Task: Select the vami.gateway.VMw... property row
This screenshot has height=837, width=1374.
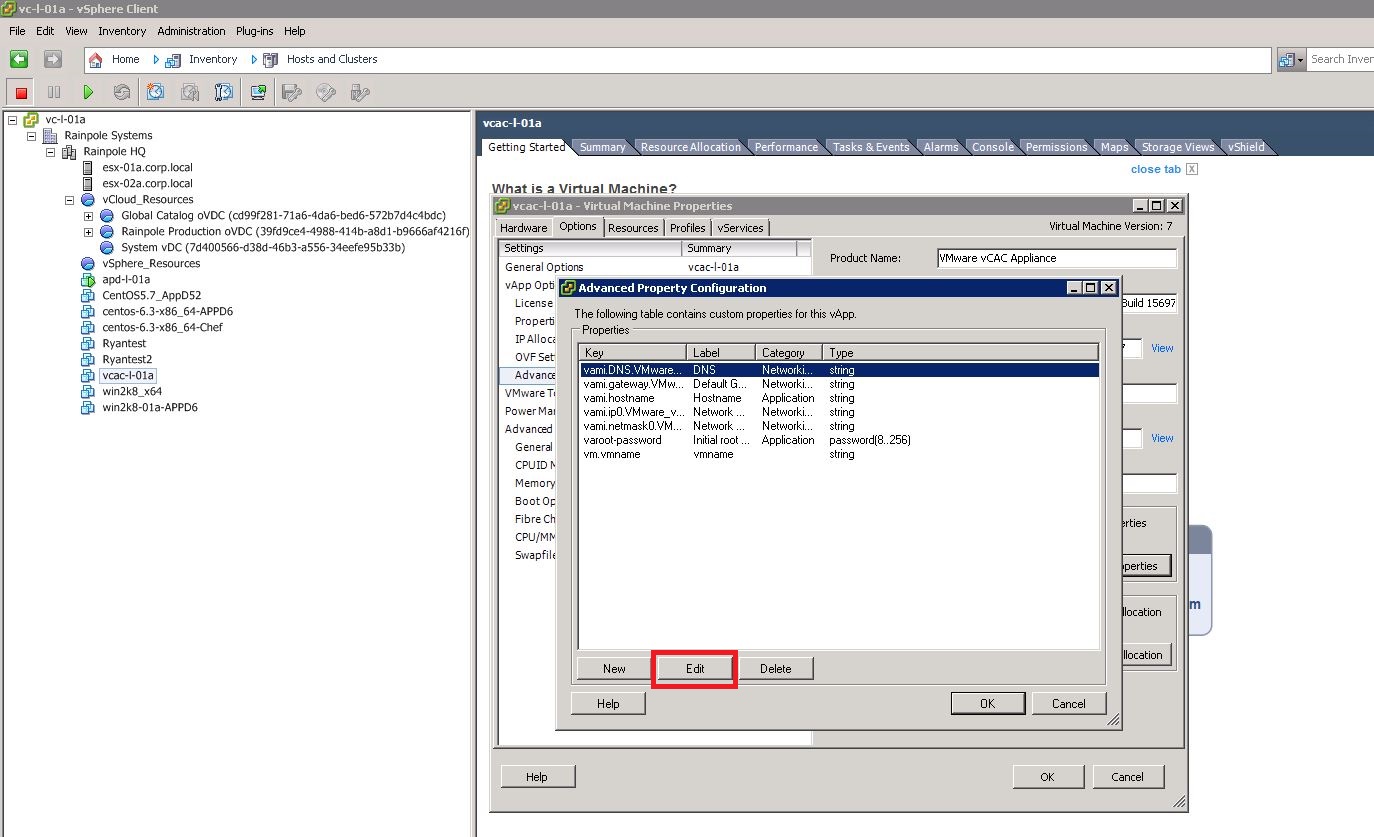Action: click(838, 384)
